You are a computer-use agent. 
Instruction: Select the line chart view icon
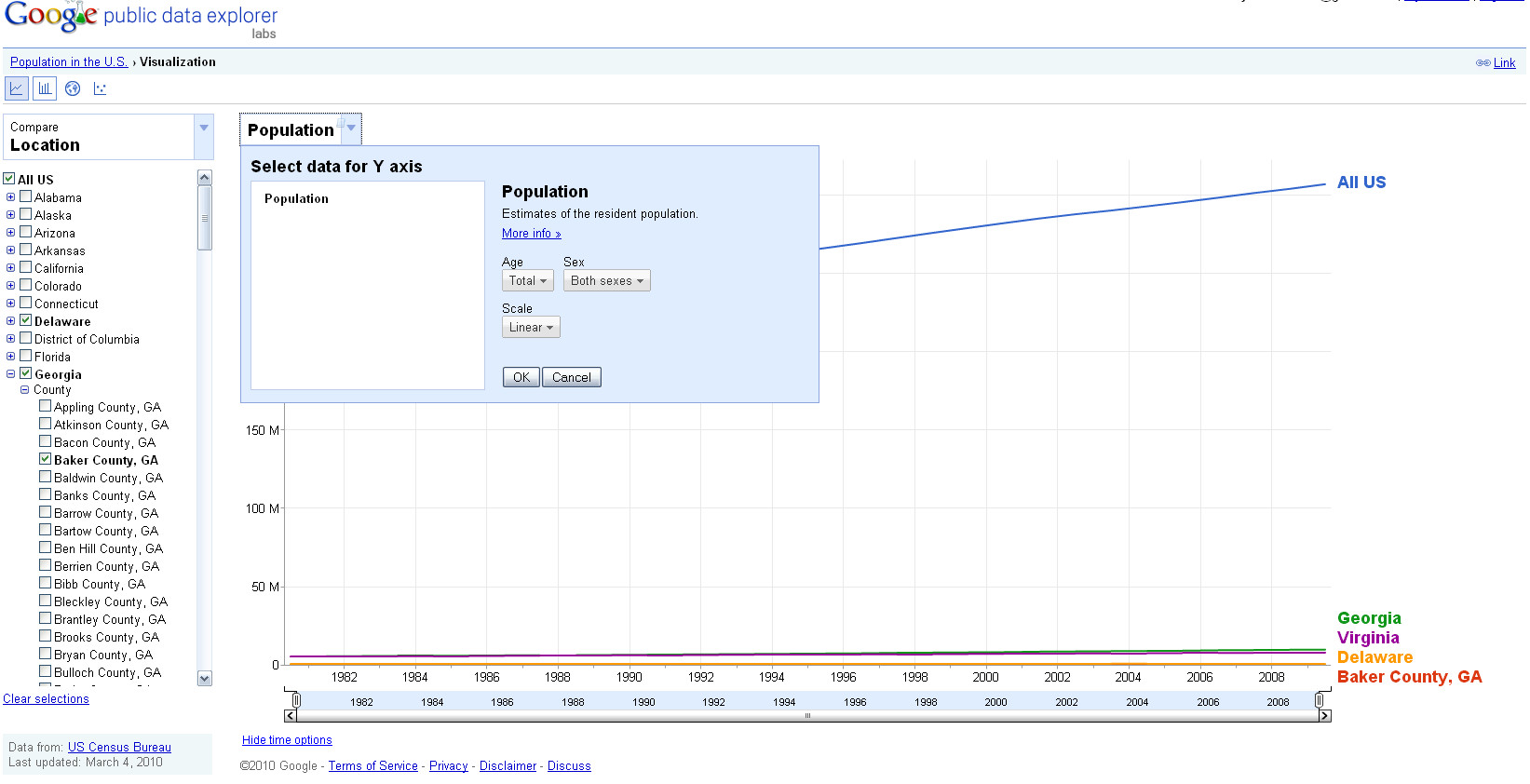point(17,88)
